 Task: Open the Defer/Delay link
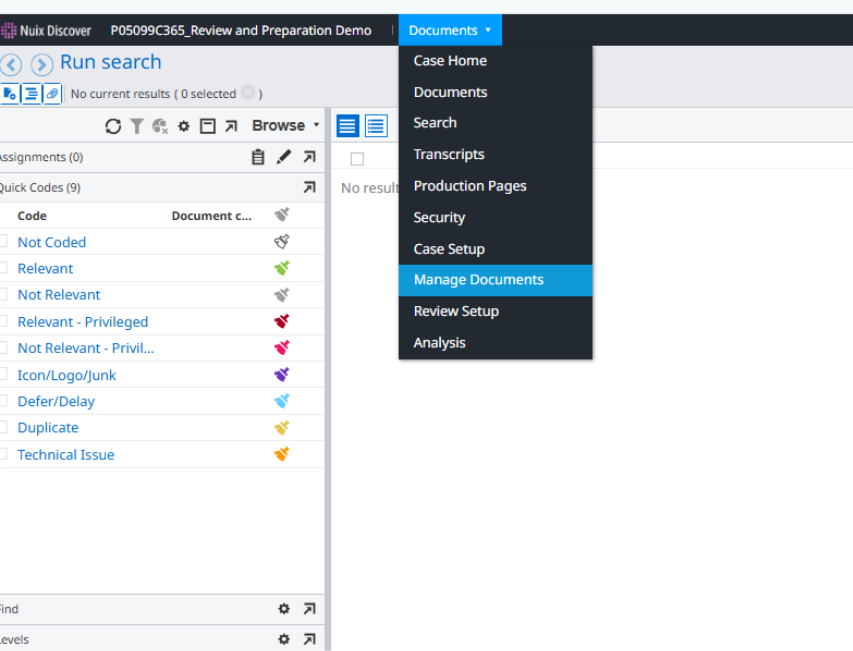(x=56, y=401)
